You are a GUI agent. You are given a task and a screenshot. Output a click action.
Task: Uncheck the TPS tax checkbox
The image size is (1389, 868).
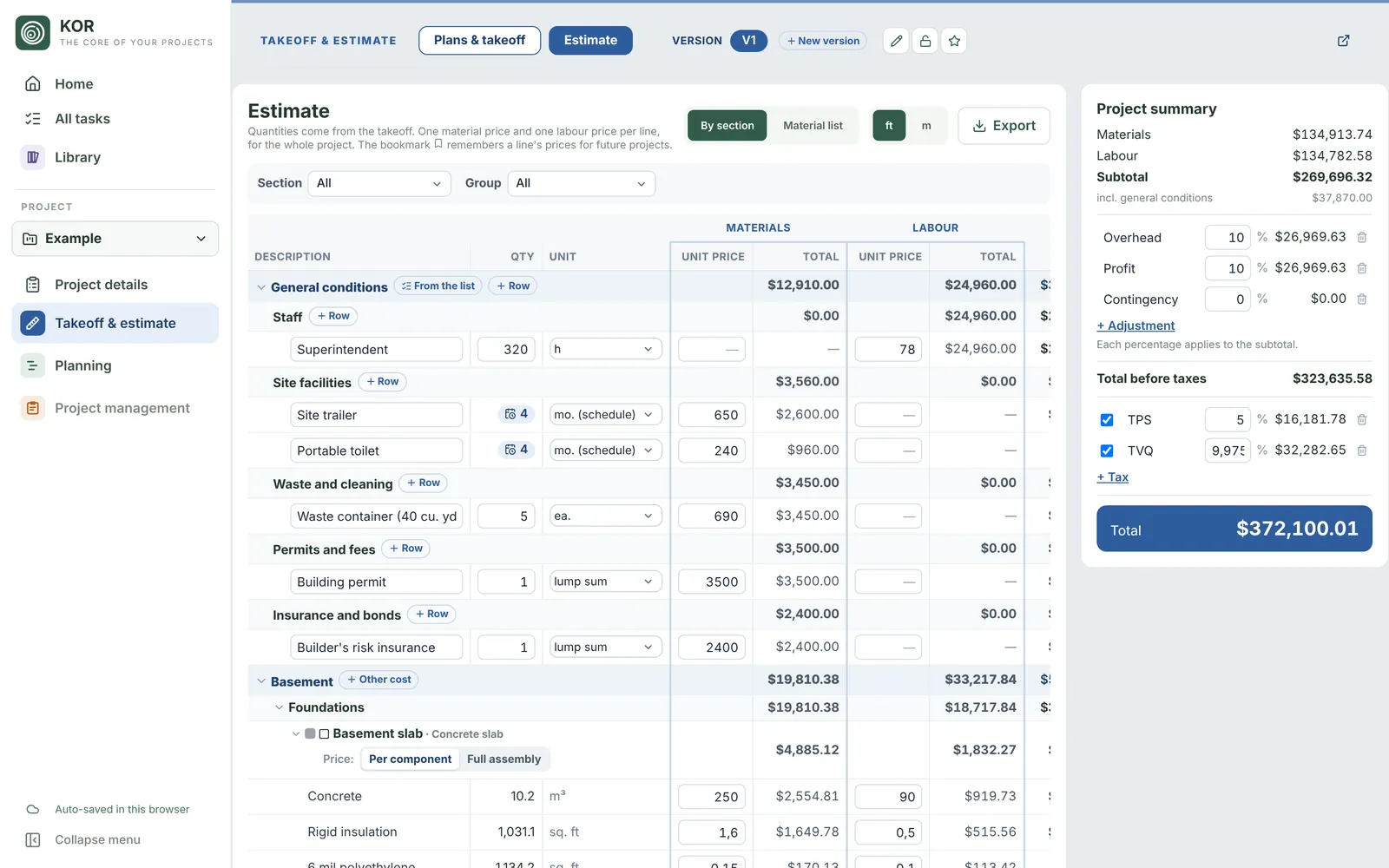point(1107,420)
